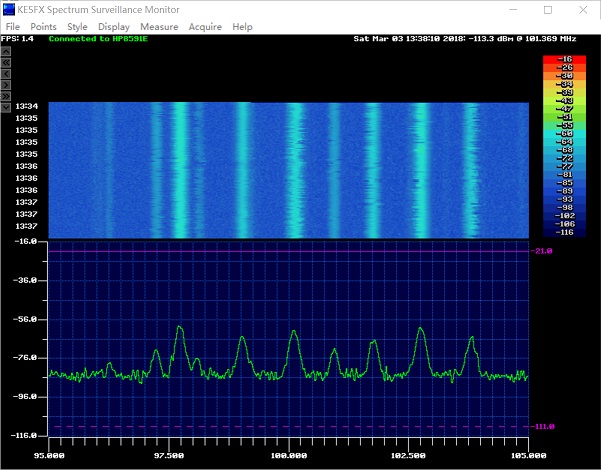Screen dimensions: 601x470
Task: Expand the Measure menu
Action: (x=159, y=27)
